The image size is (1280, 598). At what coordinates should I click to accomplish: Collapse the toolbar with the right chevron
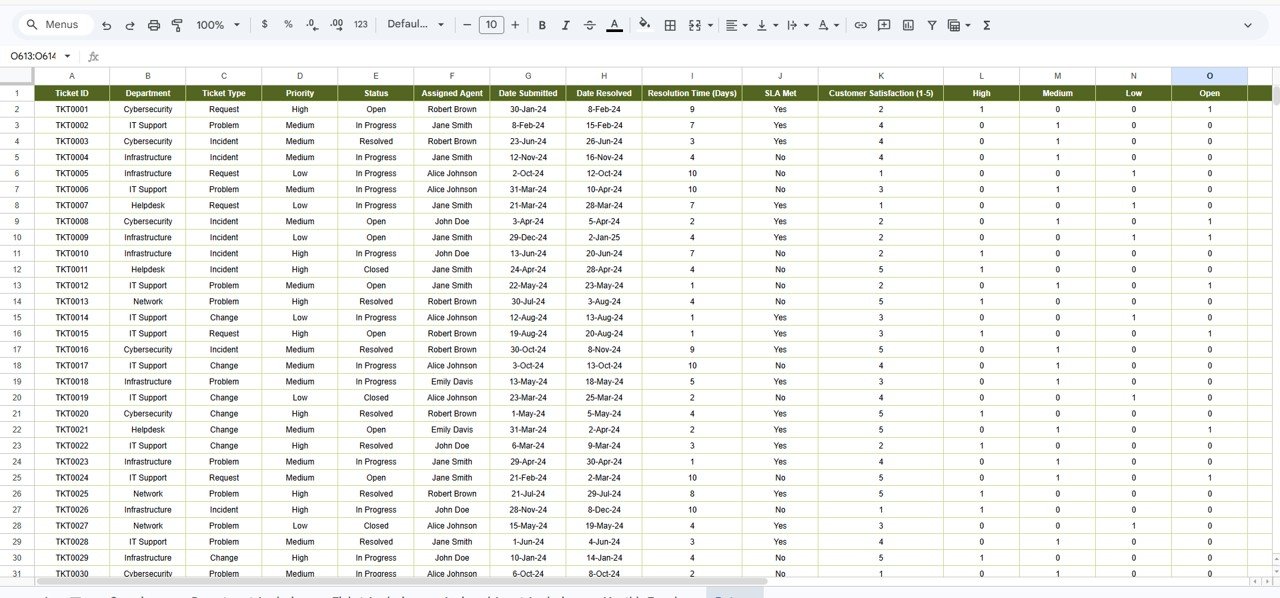click(1249, 24)
